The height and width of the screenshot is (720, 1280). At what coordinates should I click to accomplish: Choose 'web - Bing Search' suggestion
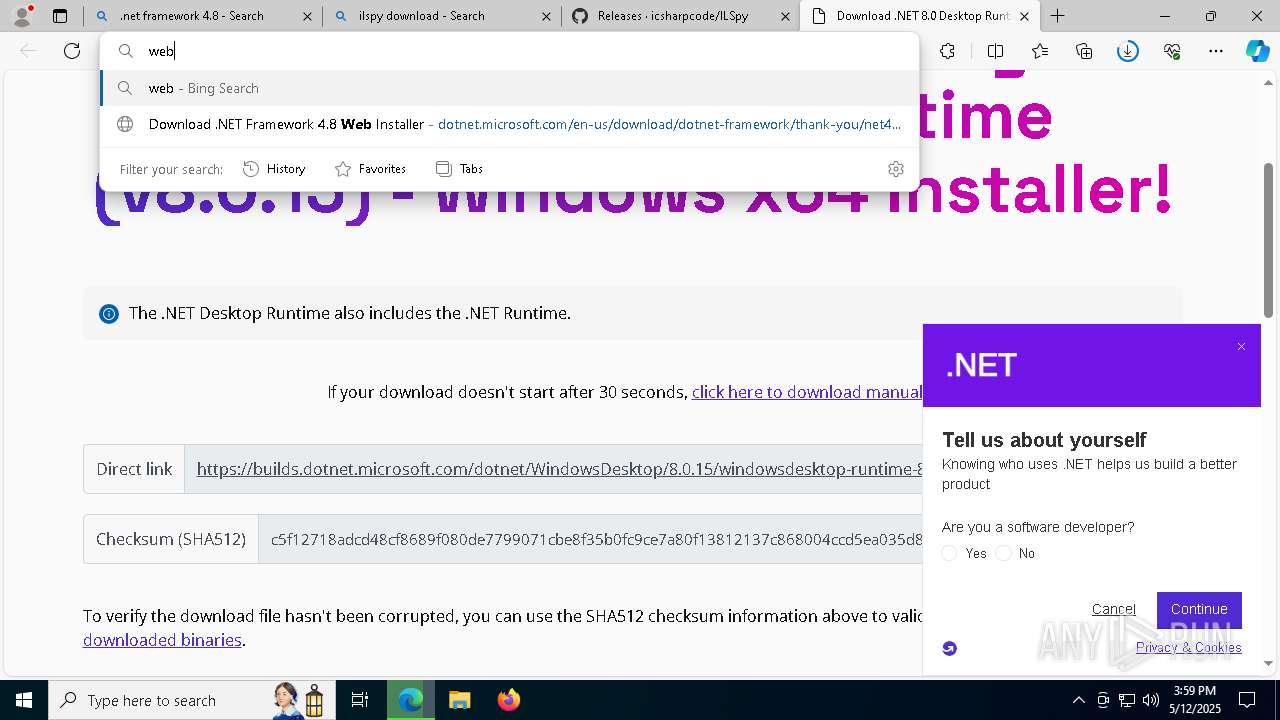pyautogui.click(x=509, y=88)
